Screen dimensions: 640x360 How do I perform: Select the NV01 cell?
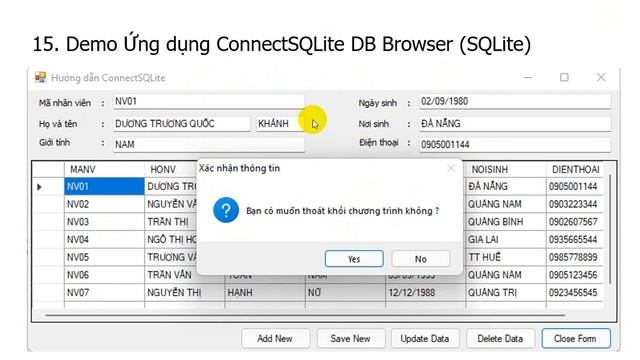click(104, 187)
